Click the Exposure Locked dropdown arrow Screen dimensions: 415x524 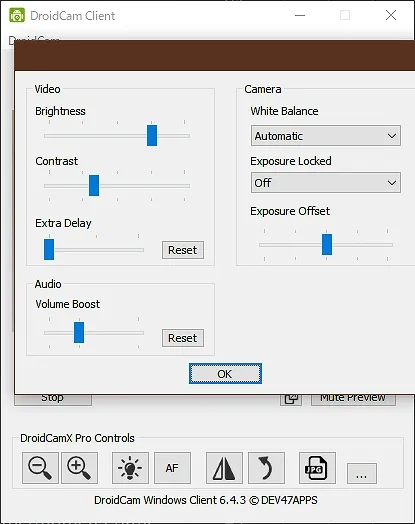[392, 183]
